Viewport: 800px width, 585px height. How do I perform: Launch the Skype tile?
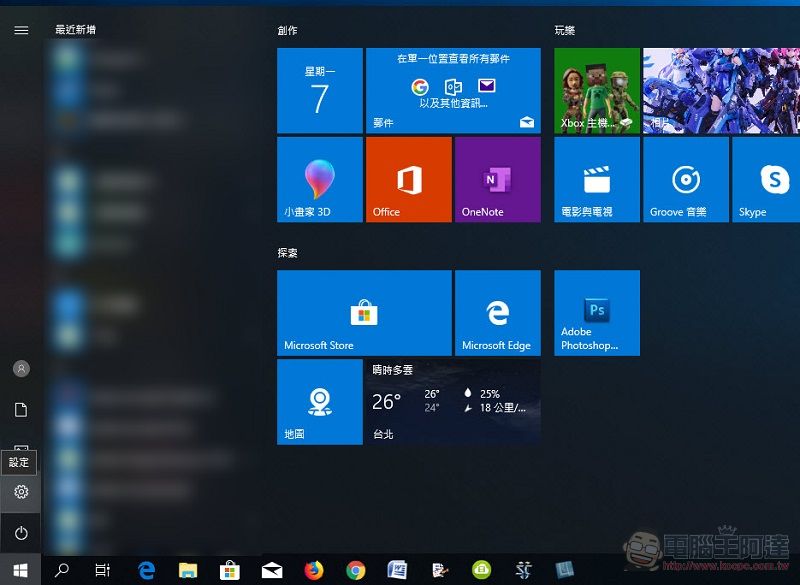coord(766,180)
